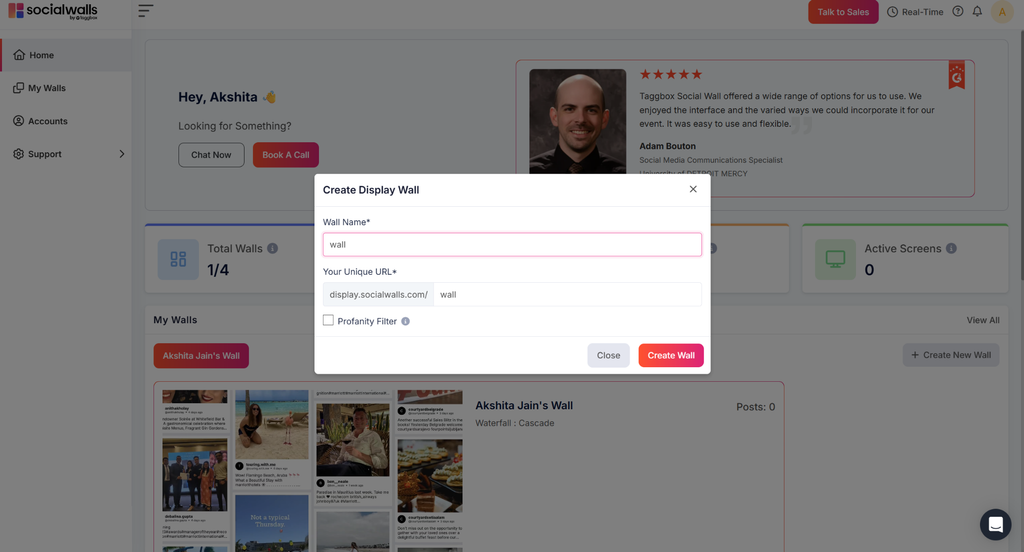Image resolution: width=1024 pixels, height=552 pixels.
Task: Click the Waterfall : Cascade text
Action: pos(515,423)
